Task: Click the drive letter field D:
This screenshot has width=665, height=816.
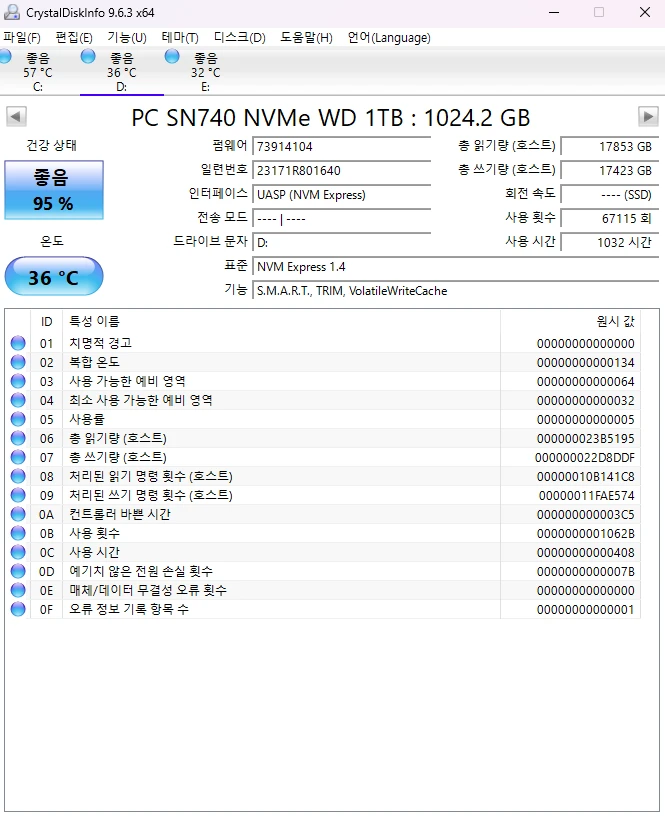Action: pos(341,243)
